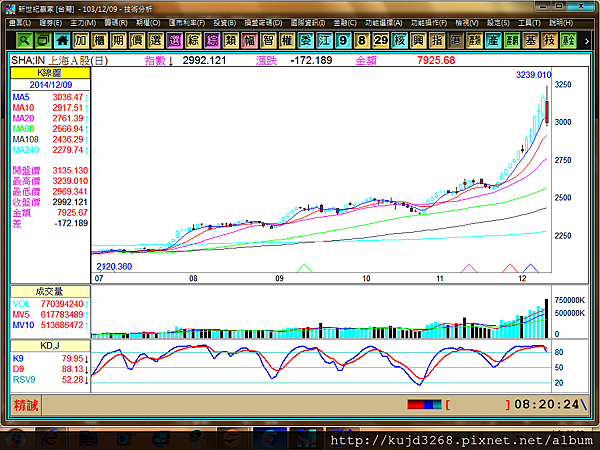Click the index value 2992.121 in header

coord(204,60)
